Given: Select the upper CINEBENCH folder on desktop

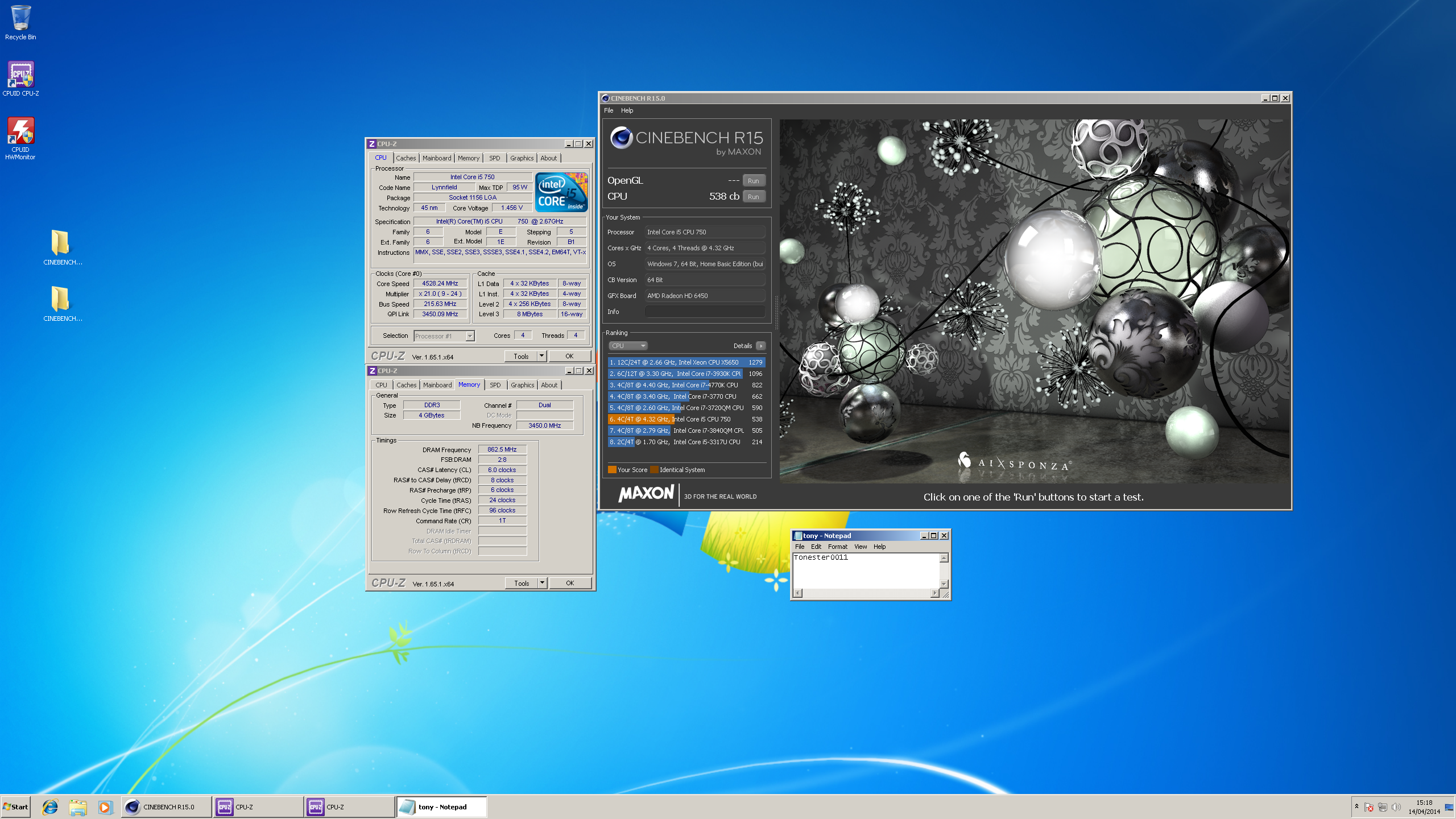Looking at the screenshot, I should [63, 247].
